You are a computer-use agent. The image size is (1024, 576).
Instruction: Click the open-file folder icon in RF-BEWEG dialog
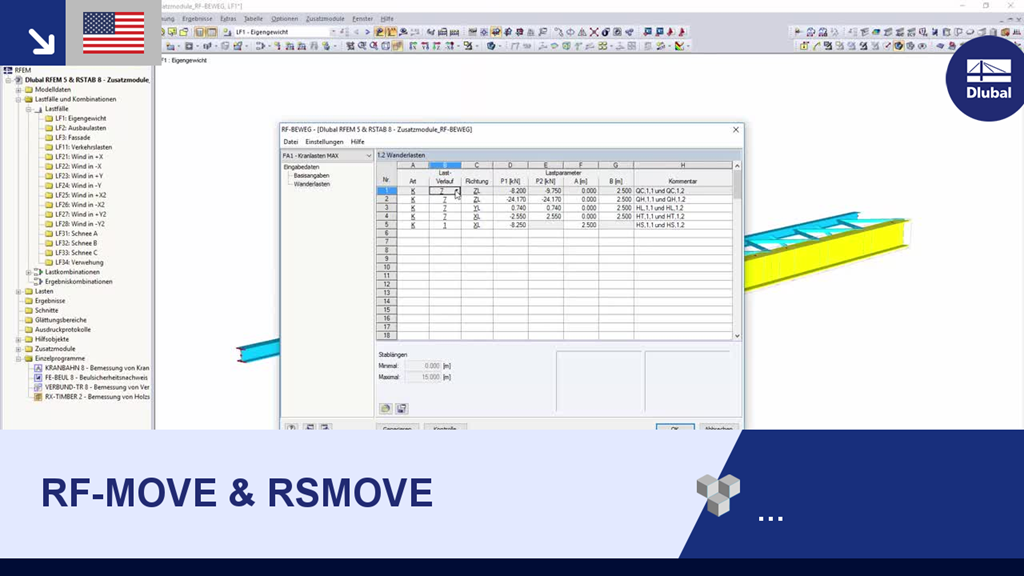pyautogui.click(x=385, y=409)
